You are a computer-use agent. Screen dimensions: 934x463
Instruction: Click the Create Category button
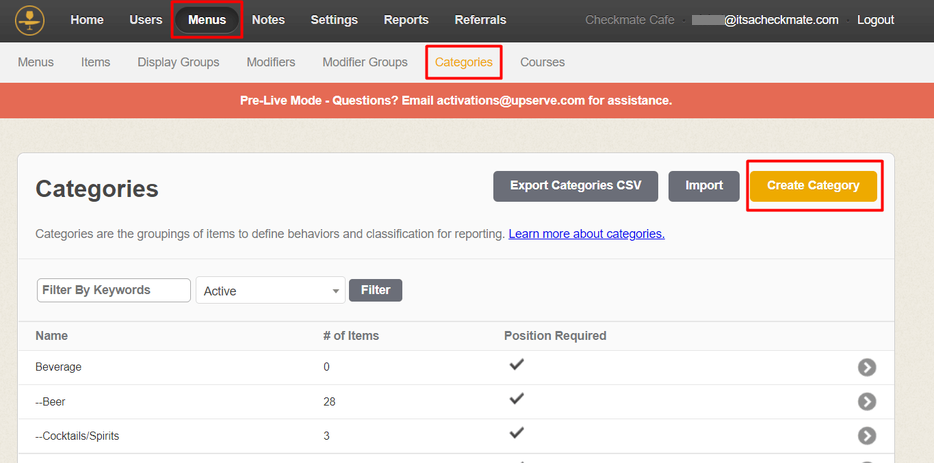tap(813, 186)
